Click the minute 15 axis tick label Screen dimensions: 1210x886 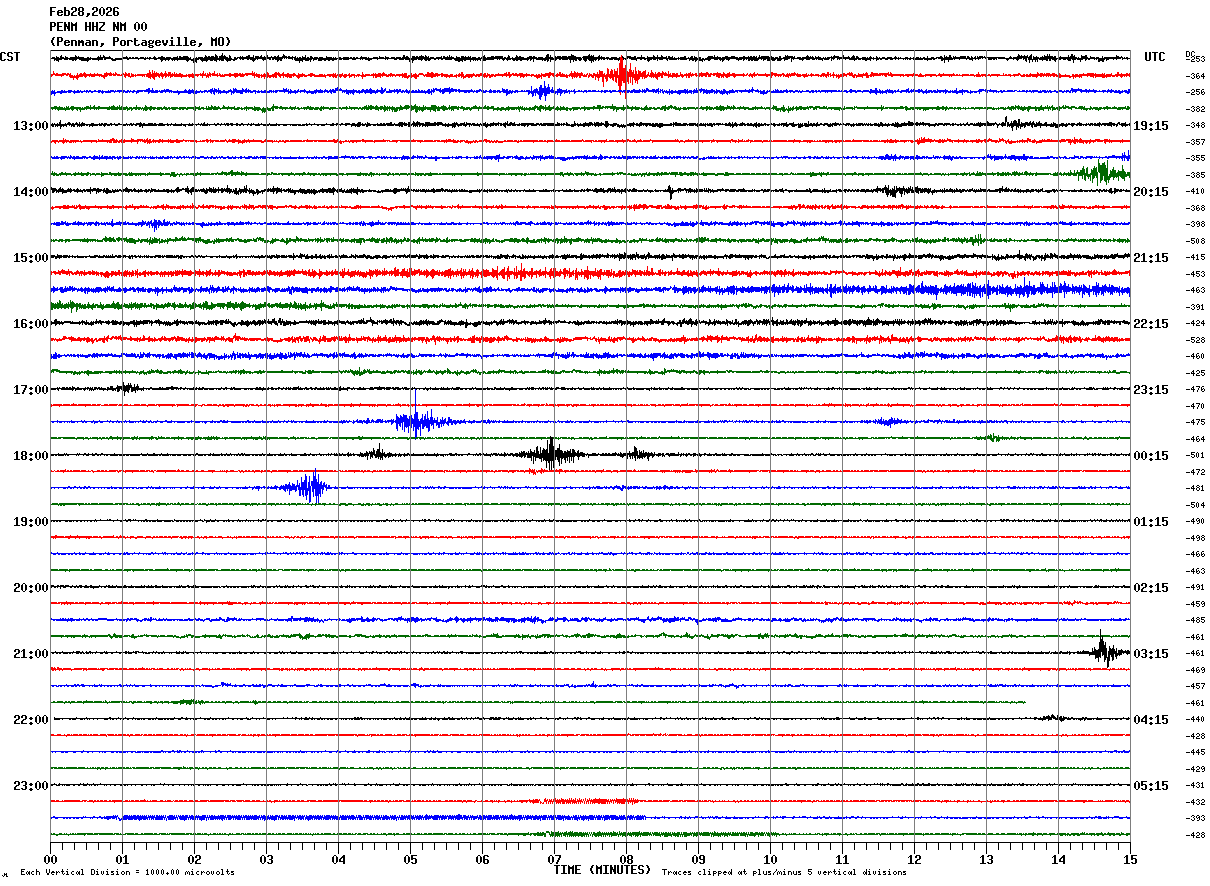pos(1130,859)
